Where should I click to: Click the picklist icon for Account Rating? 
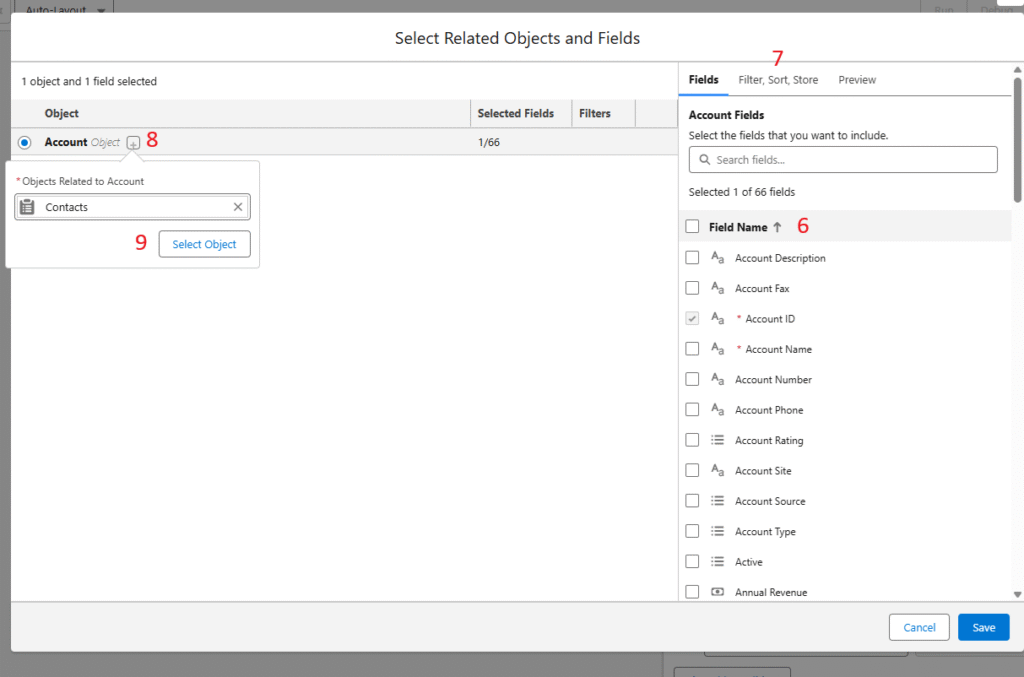click(x=717, y=440)
